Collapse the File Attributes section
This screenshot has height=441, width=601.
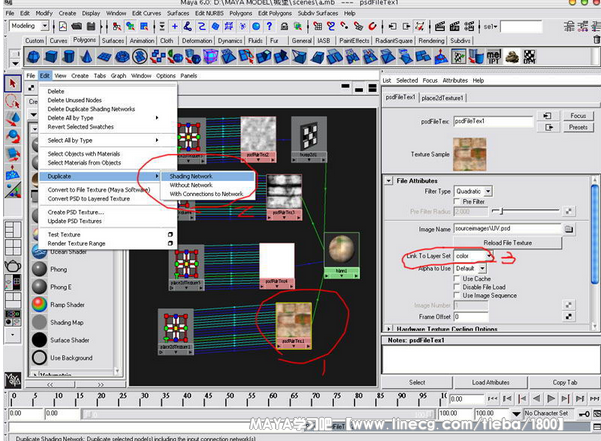389,180
